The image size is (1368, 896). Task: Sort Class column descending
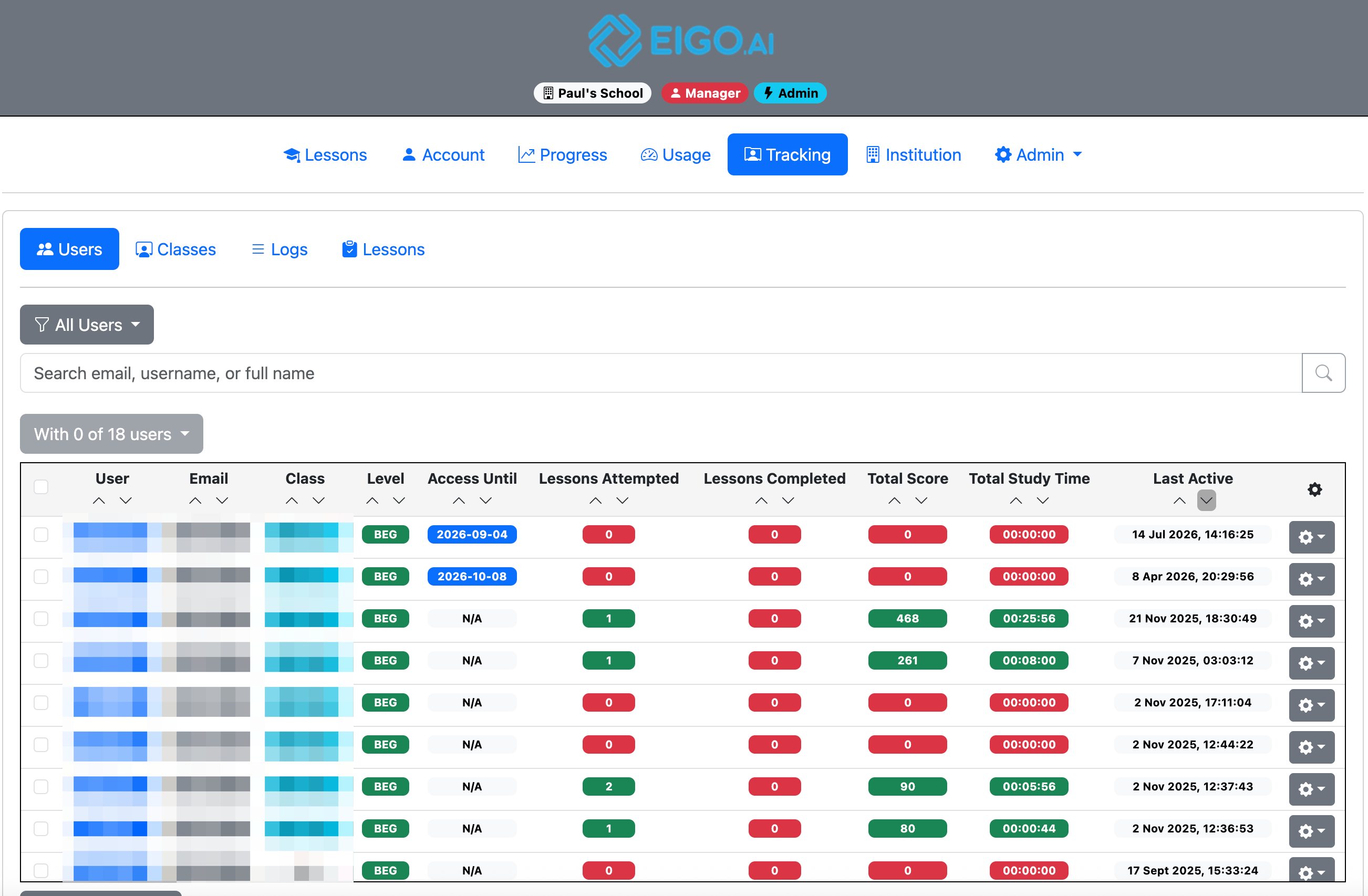(x=319, y=501)
